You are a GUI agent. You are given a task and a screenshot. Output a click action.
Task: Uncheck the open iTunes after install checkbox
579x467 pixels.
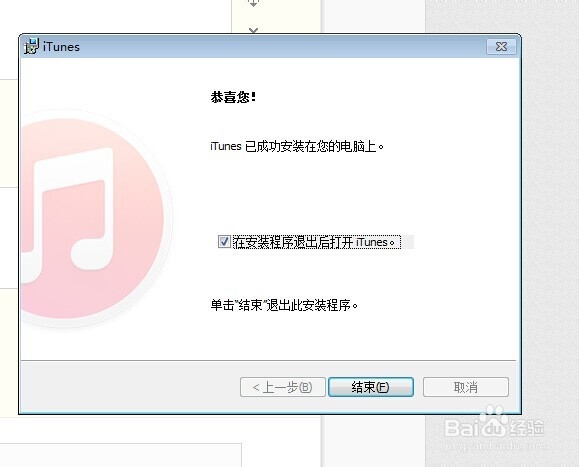pos(224,242)
